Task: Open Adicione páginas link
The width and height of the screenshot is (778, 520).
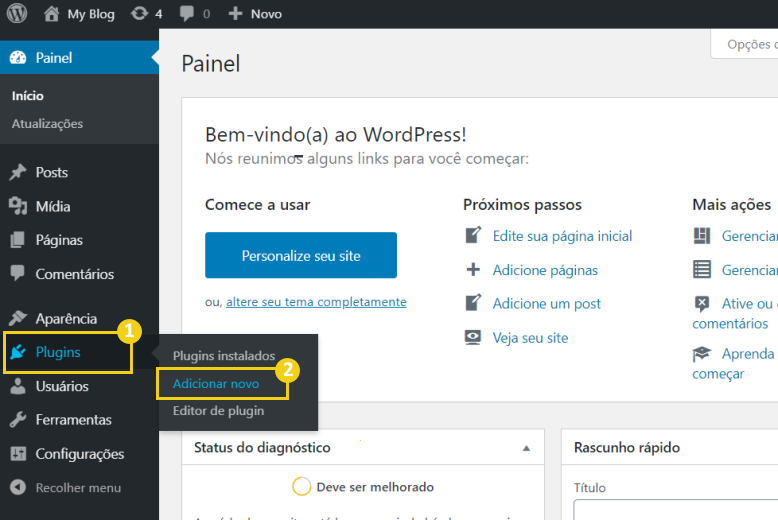Action: coord(545,270)
